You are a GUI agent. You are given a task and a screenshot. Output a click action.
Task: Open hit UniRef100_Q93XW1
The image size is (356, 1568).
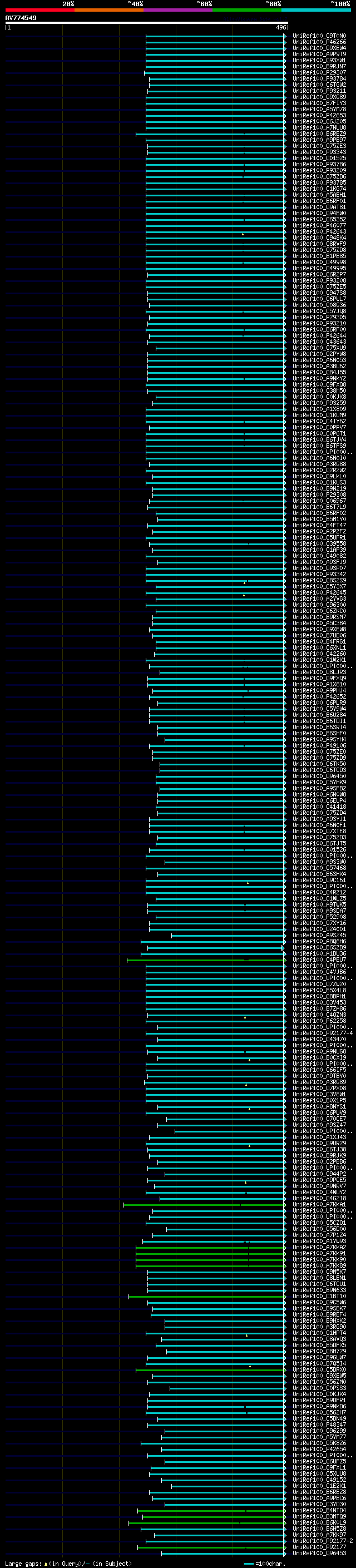(319, 60)
